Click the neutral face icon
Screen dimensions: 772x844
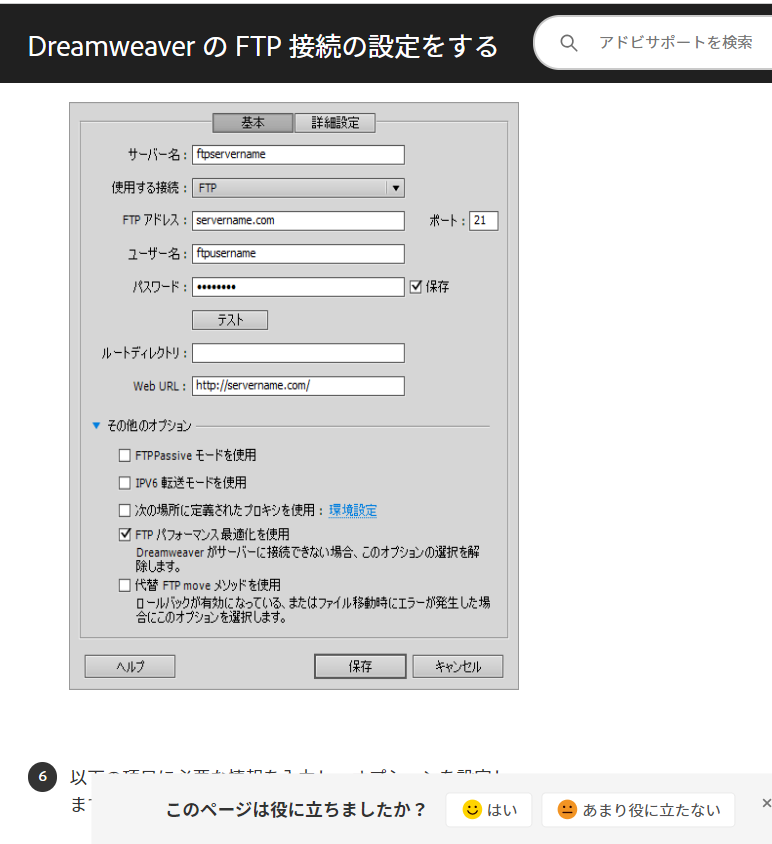(567, 810)
